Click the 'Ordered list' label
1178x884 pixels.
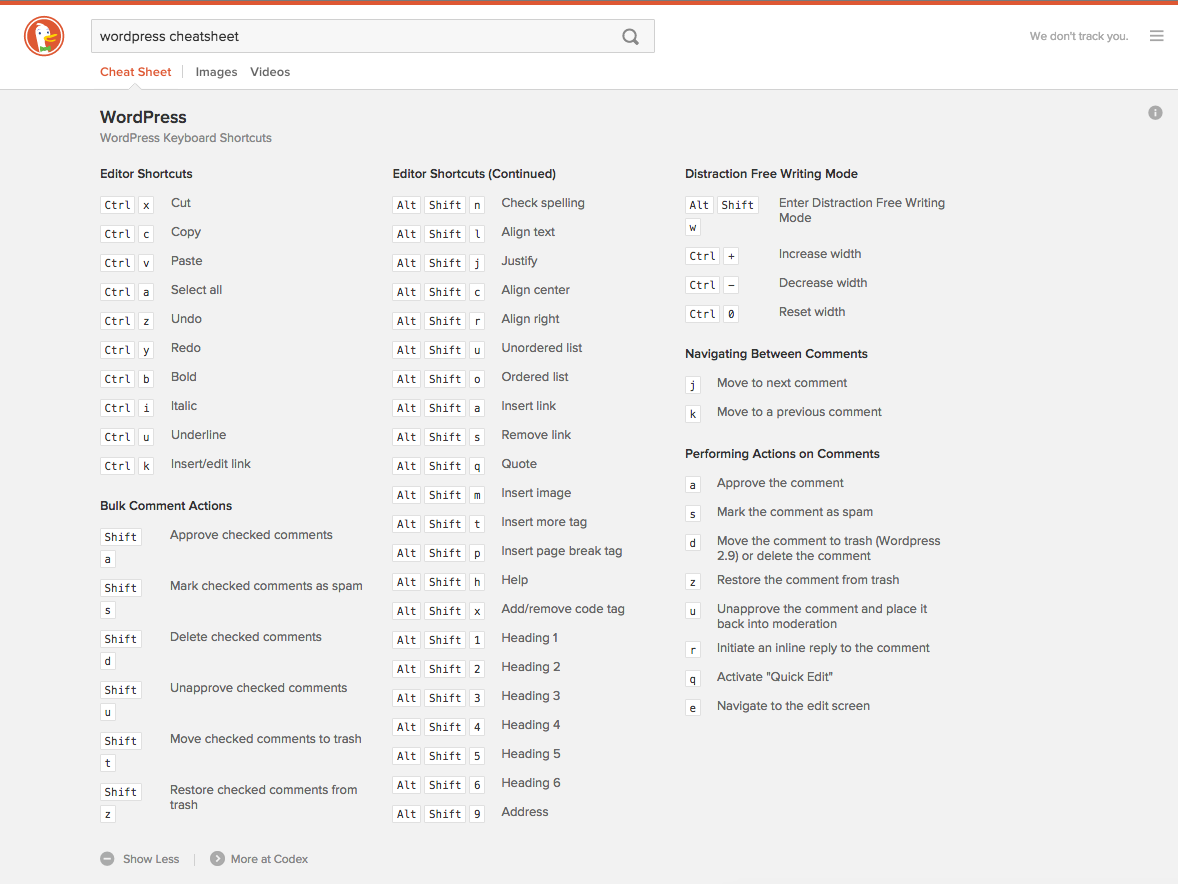click(534, 377)
